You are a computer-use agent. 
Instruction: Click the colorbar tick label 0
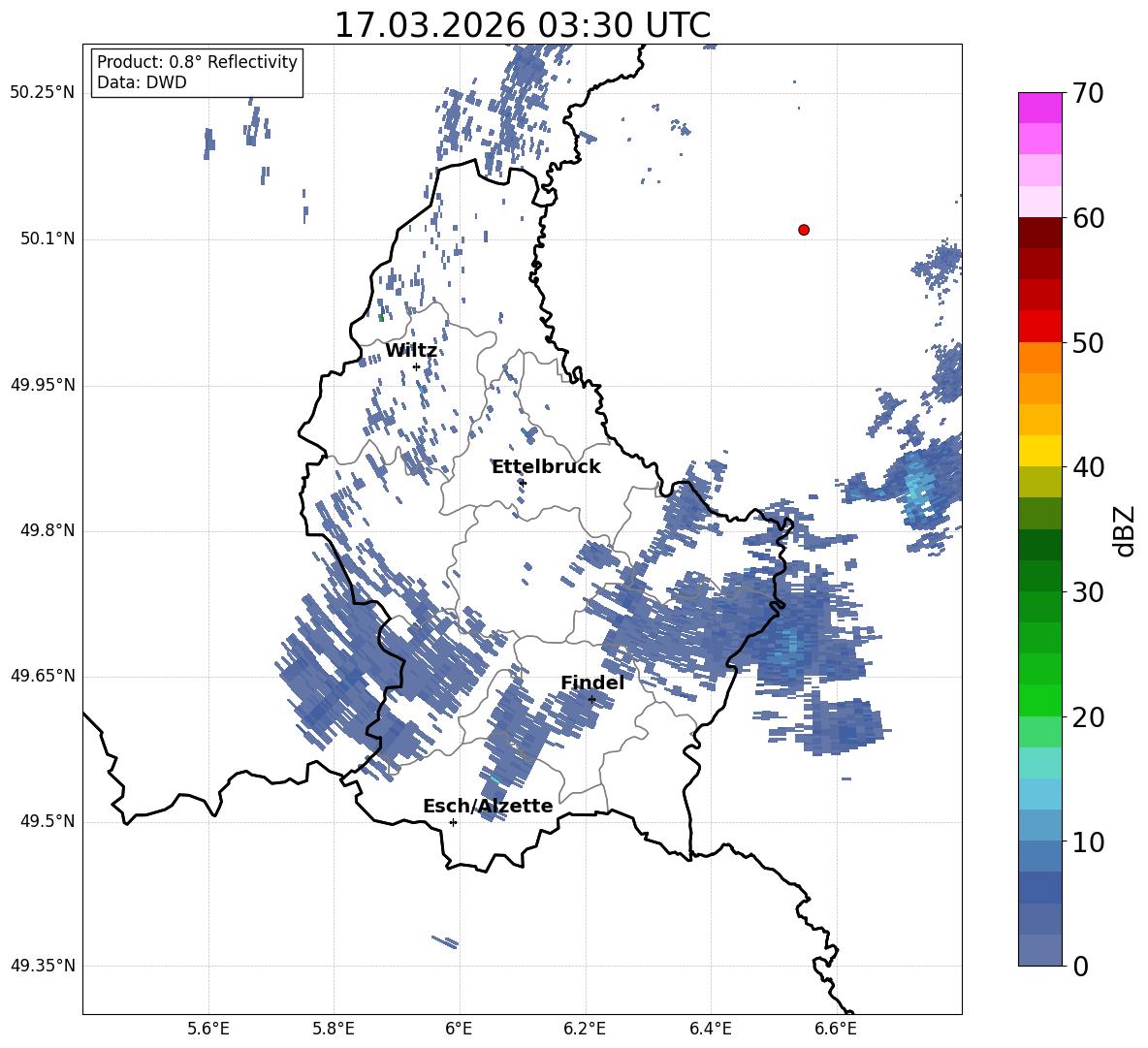pos(1080,967)
